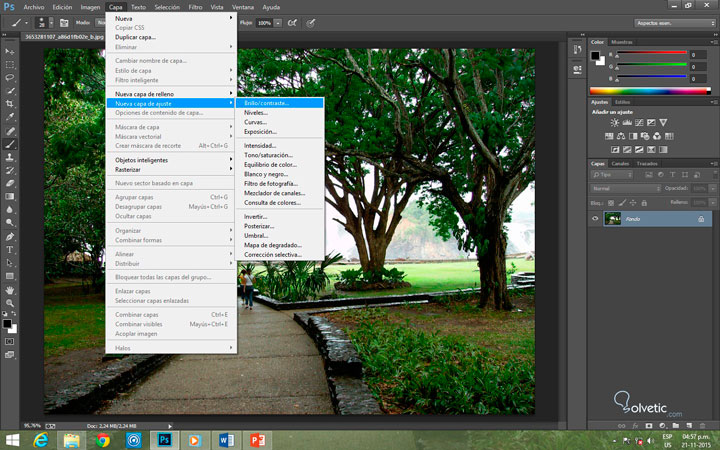The width and height of the screenshot is (720, 450).
Task: Select the Eraser tool
Action: pyautogui.click(x=10, y=183)
